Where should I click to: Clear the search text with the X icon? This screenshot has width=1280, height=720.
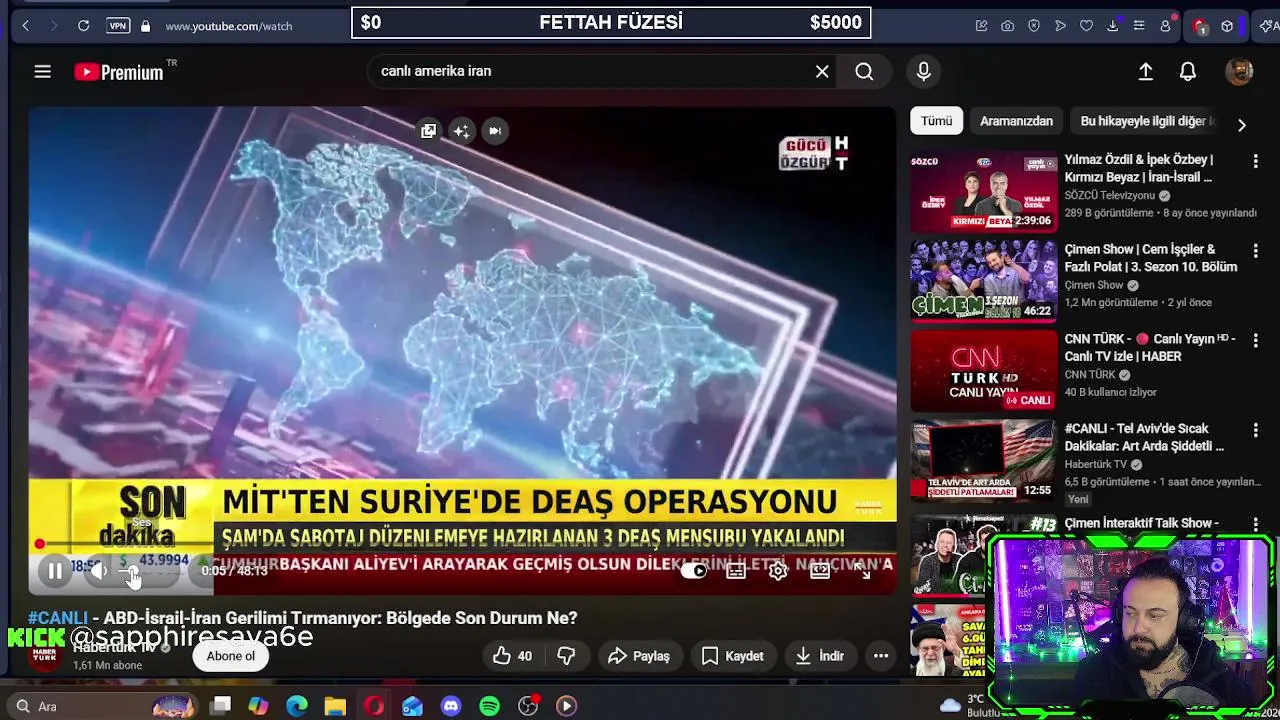coord(822,71)
